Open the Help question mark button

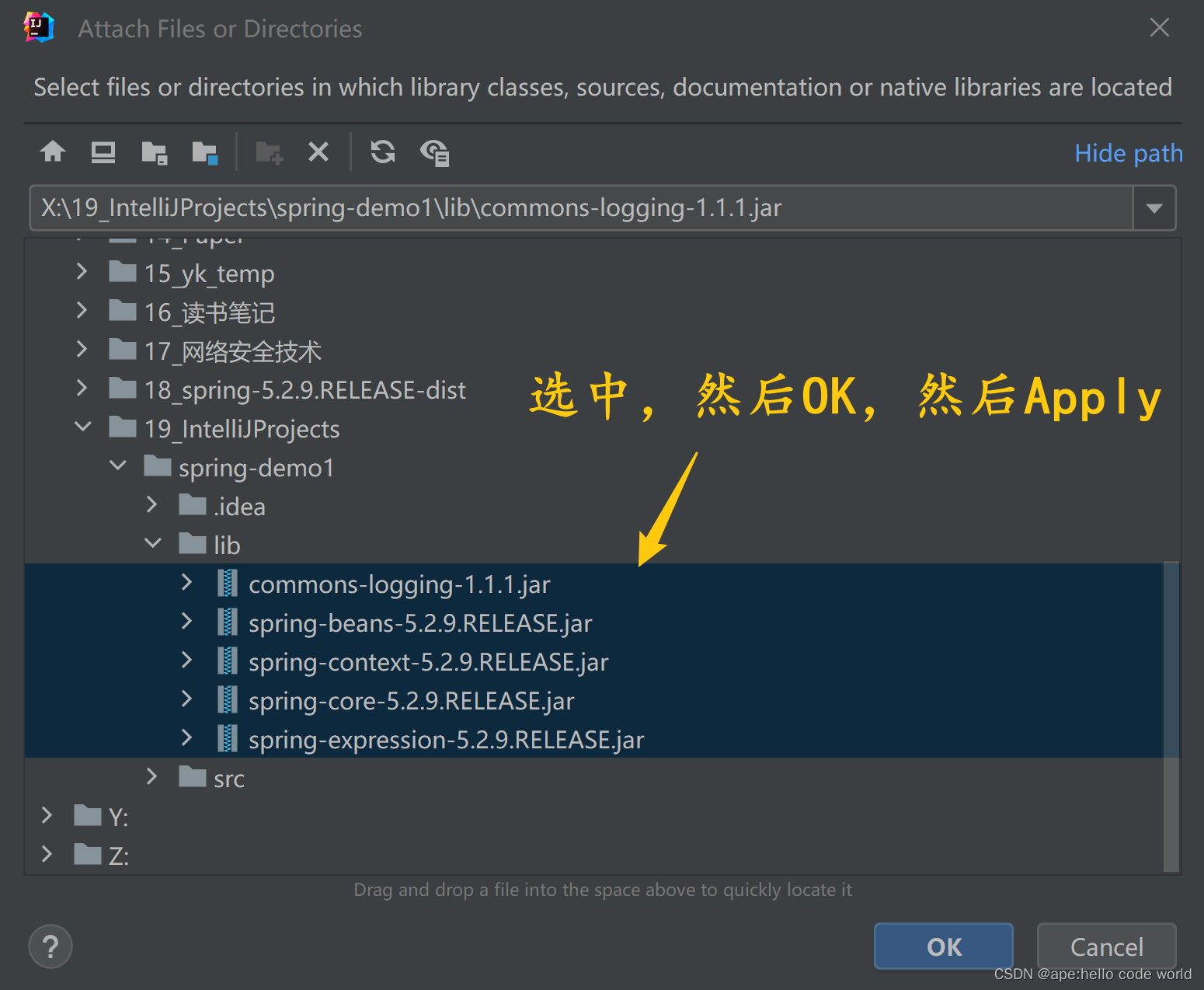pos(50,946)
